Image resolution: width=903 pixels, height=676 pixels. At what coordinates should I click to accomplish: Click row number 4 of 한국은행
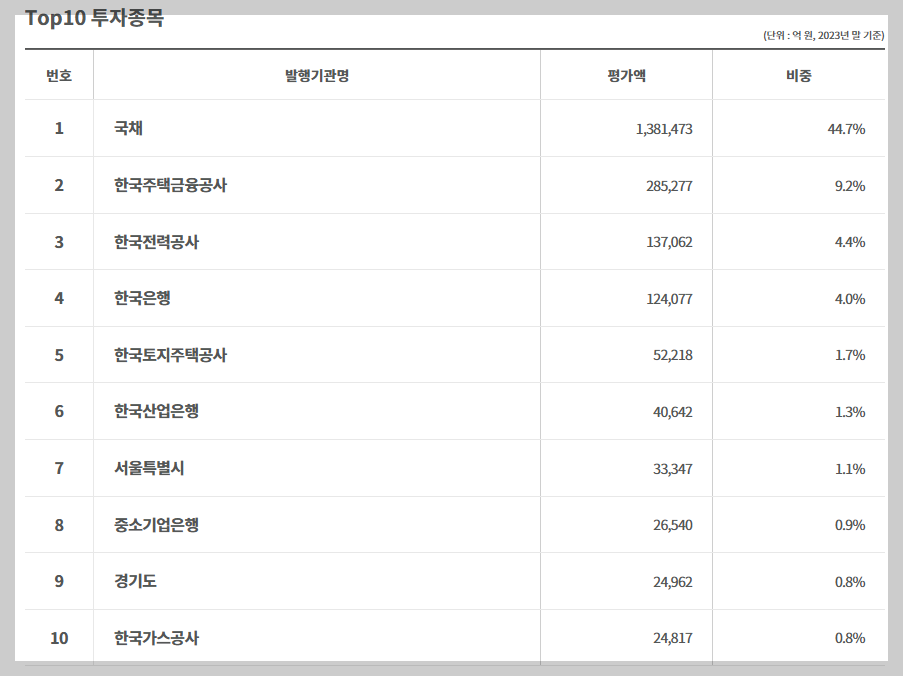(59, 298)
